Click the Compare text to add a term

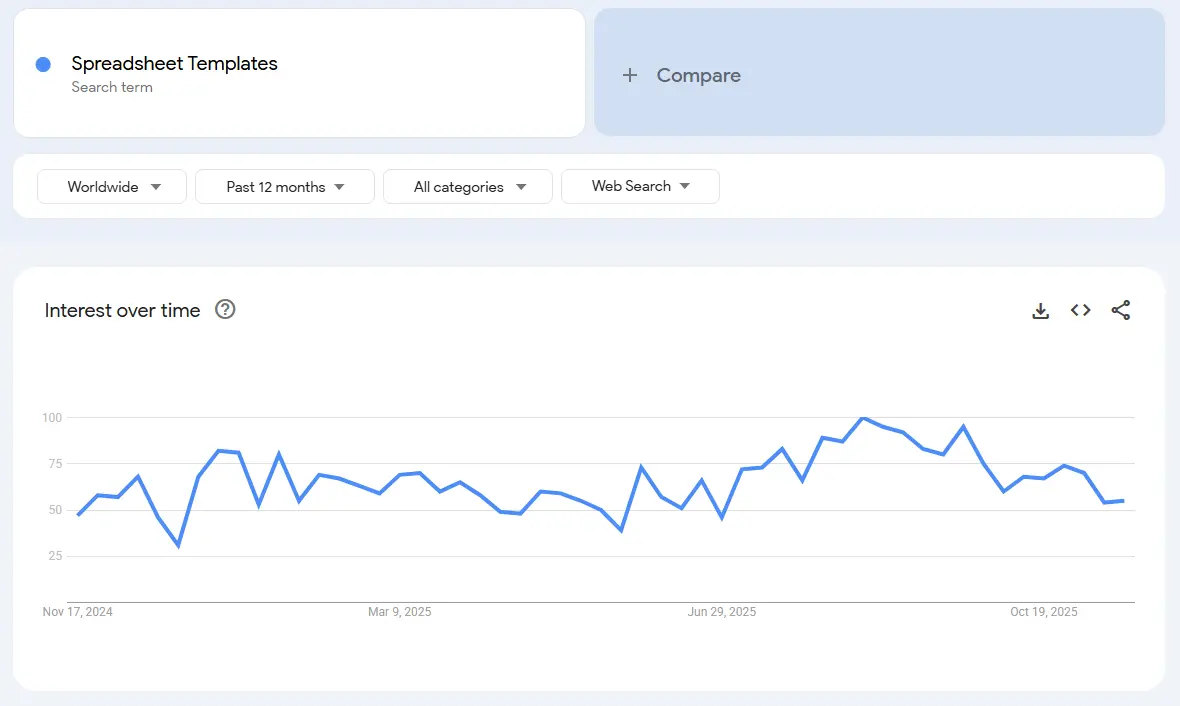tap(698, 75)
